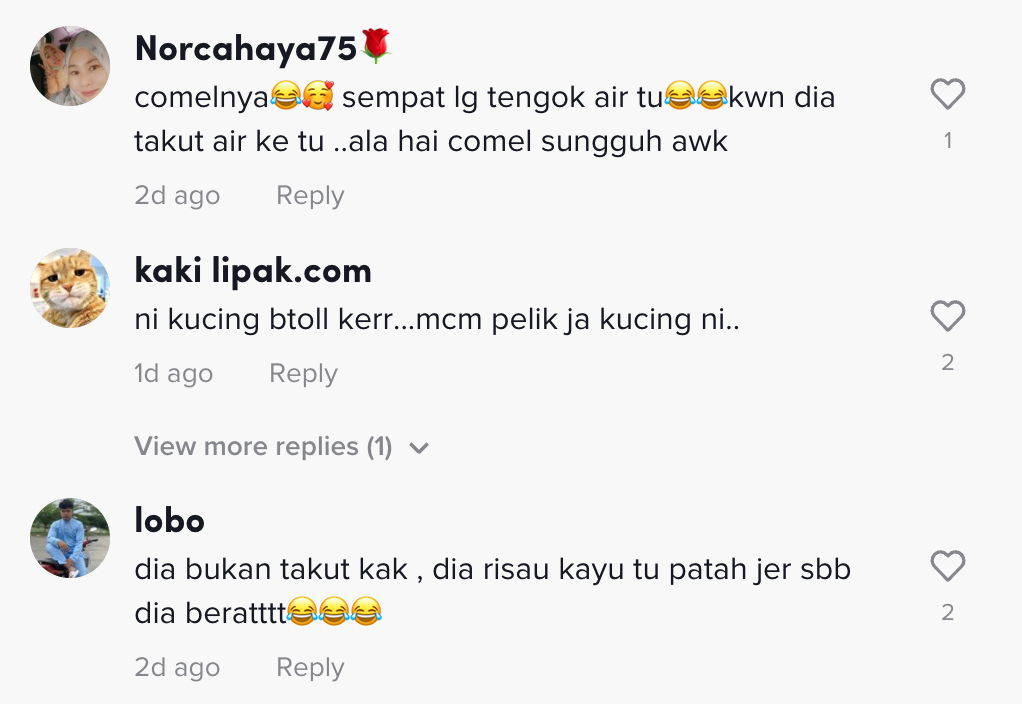Screen dimensions: 1022x704
Task: Open the orange cat avatar of kaki lipak.com
Action: [x=70, y=288]
